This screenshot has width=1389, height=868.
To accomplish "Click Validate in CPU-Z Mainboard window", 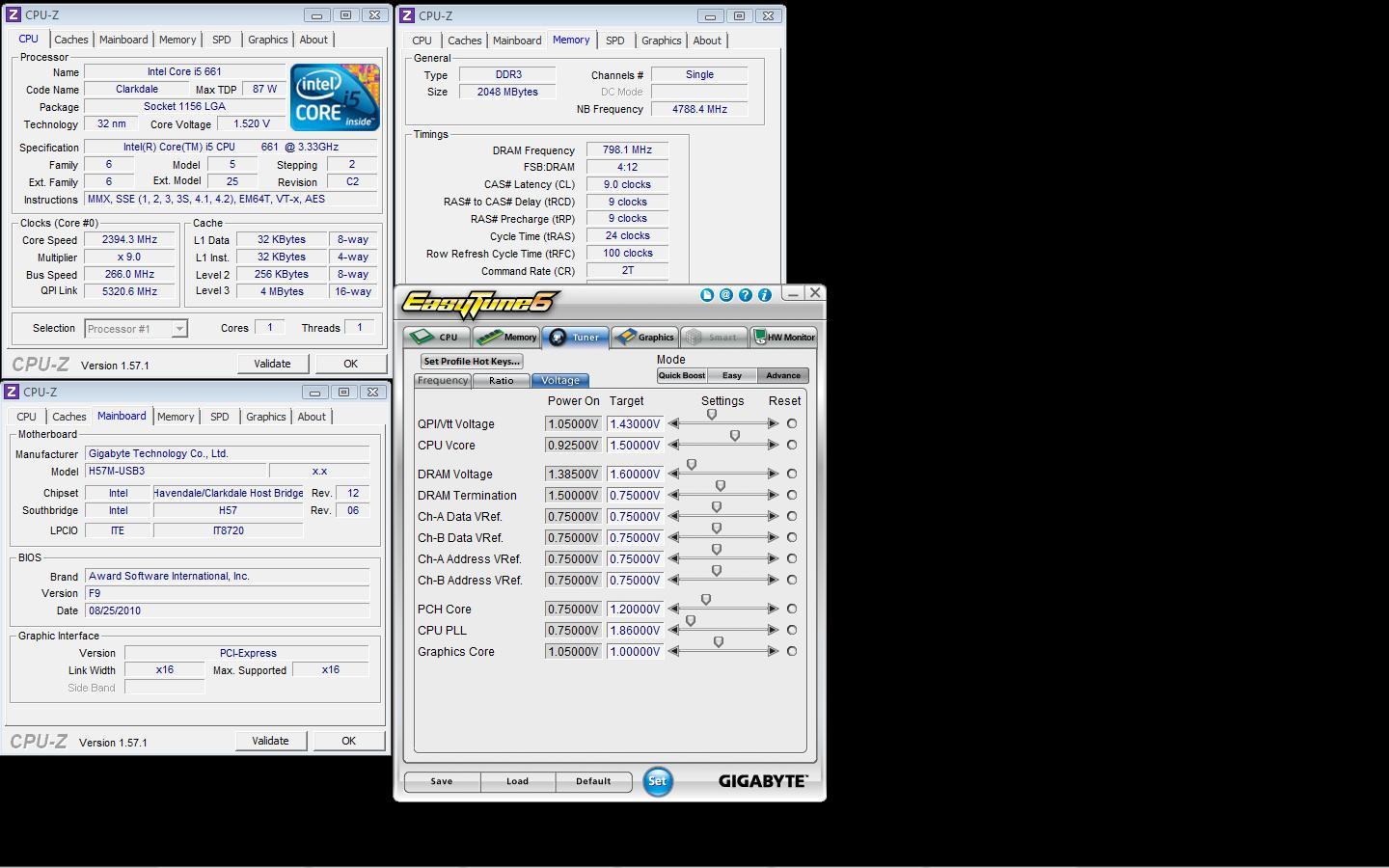I will tap(270, 741).
